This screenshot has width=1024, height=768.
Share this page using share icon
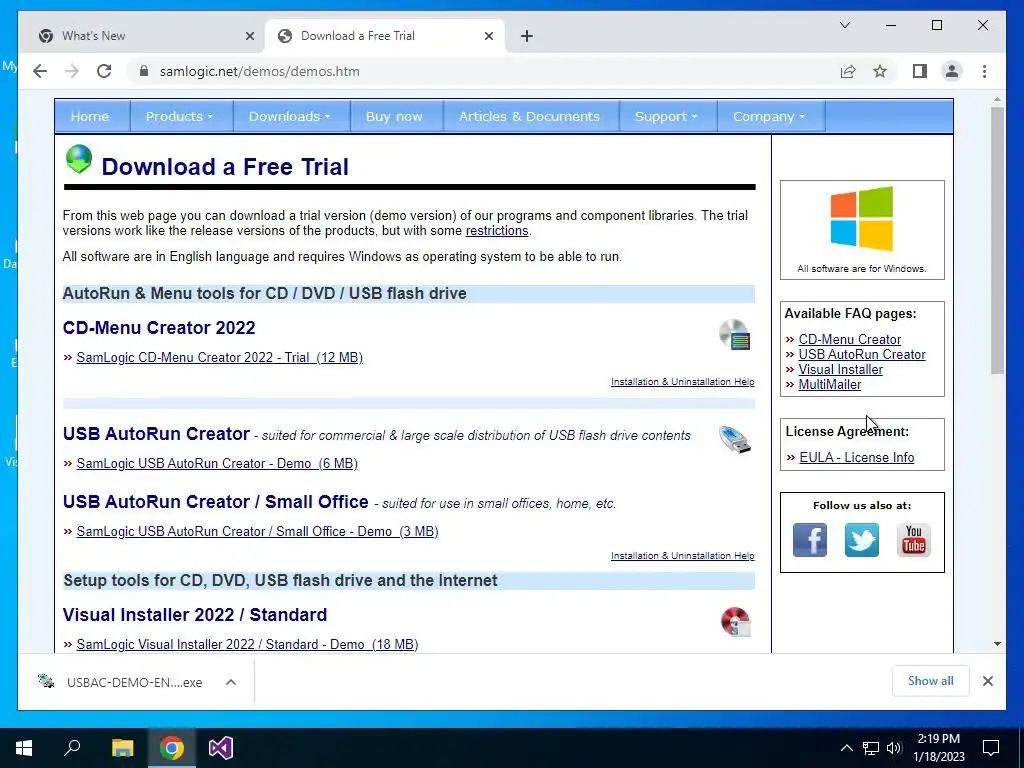tap(848, 71)
